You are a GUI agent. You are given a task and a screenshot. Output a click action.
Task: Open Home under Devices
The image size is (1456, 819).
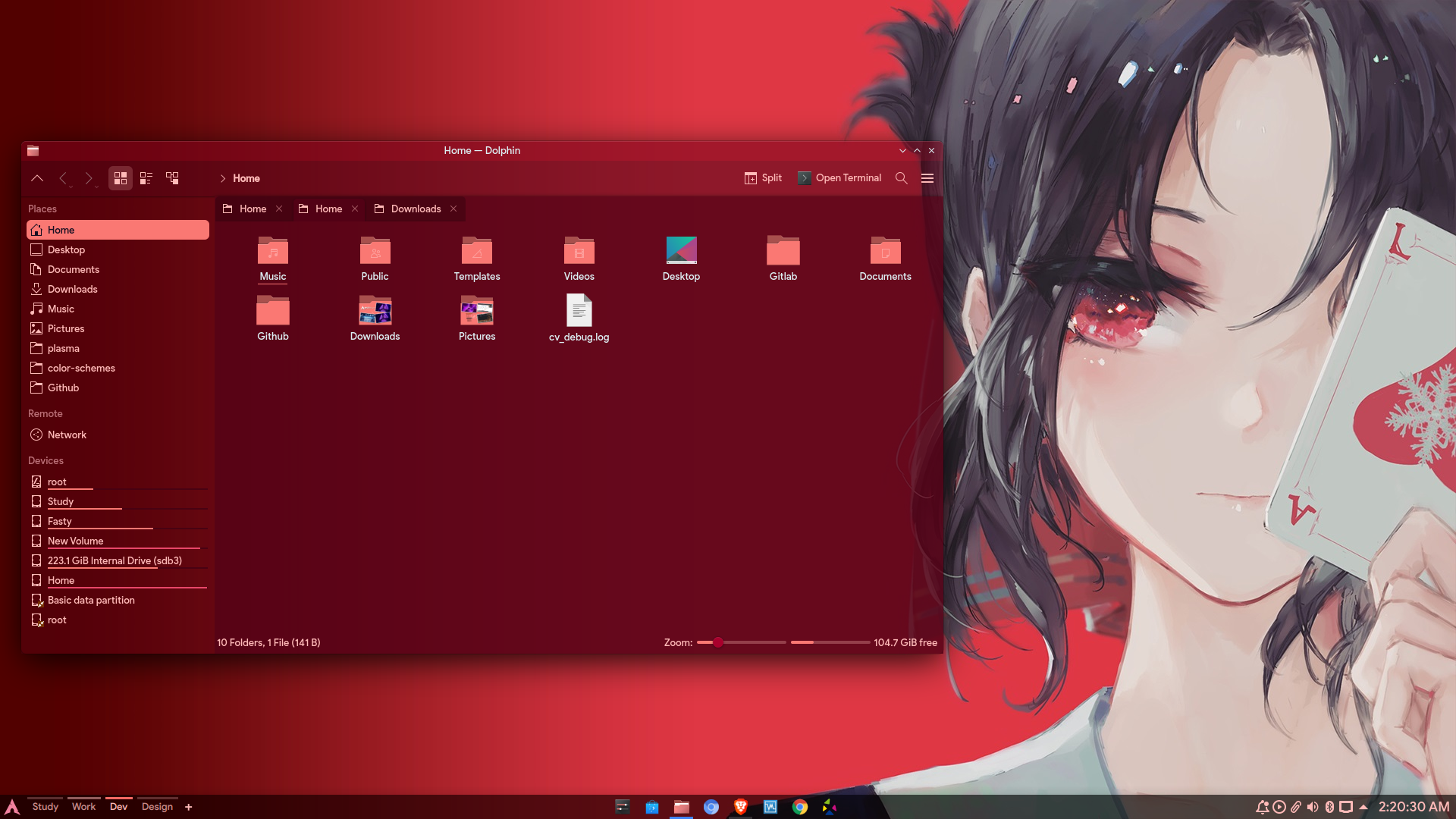click(x=118, y=580)
